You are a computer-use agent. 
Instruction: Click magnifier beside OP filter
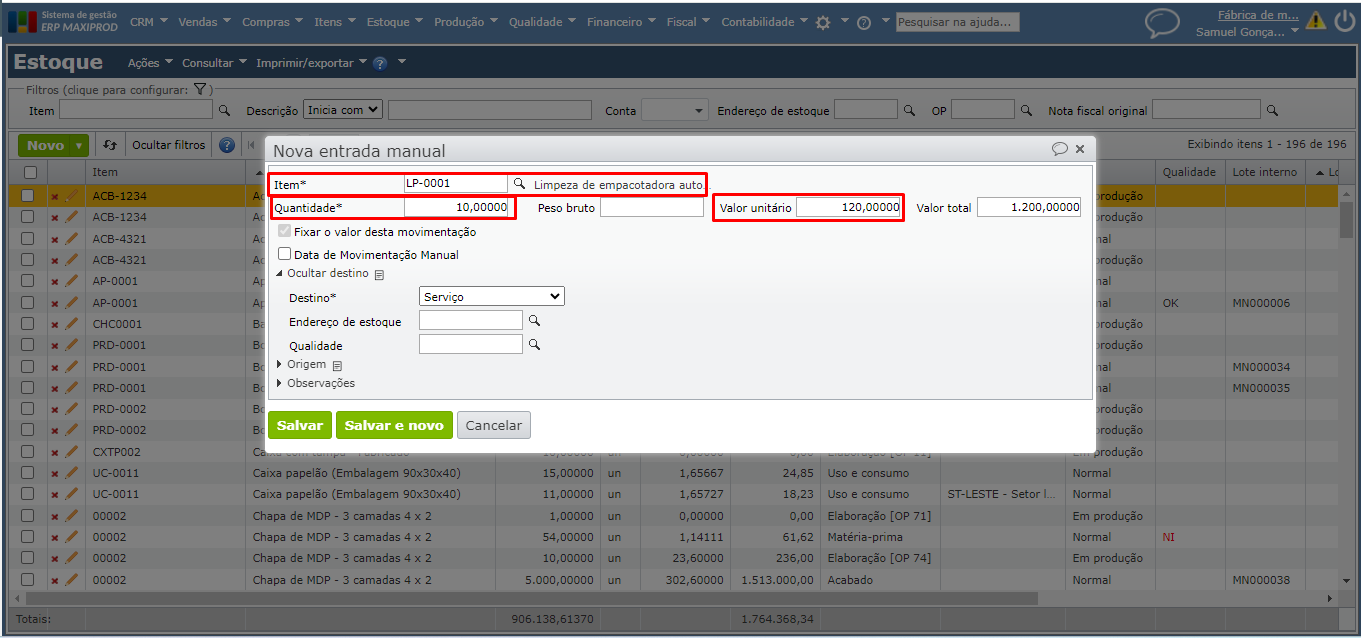1026,110
